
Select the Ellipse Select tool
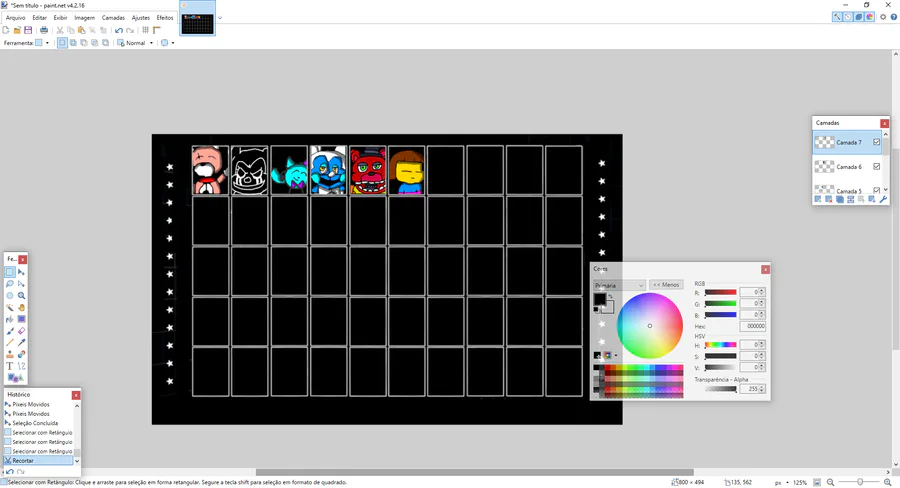pos(10,296)
